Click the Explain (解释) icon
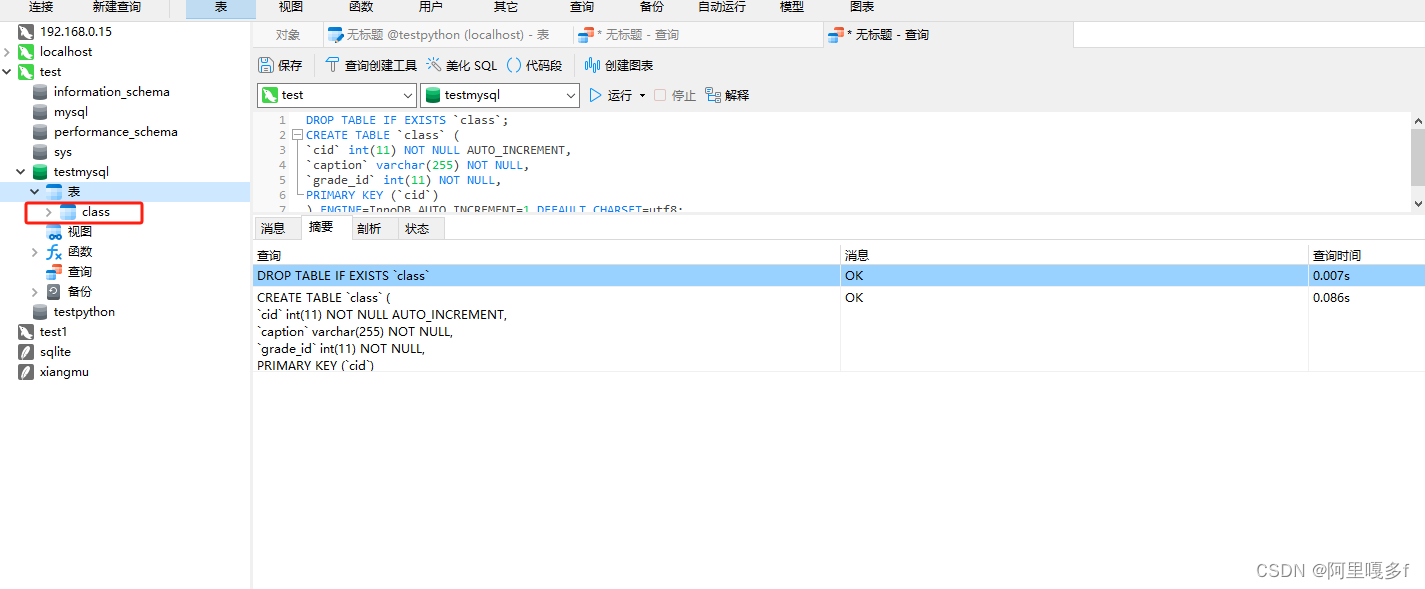 coord(713,95)
